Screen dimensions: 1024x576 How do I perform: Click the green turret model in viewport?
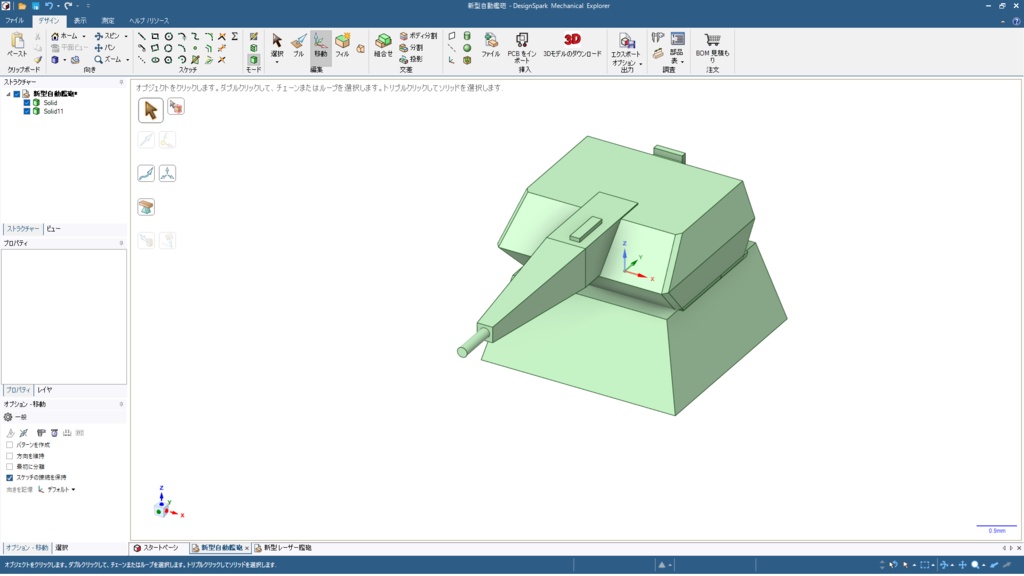coord(620,274)
